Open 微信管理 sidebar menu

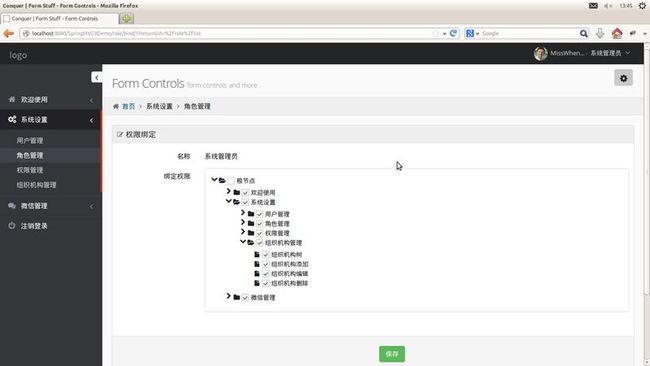(x=51, y=206)
